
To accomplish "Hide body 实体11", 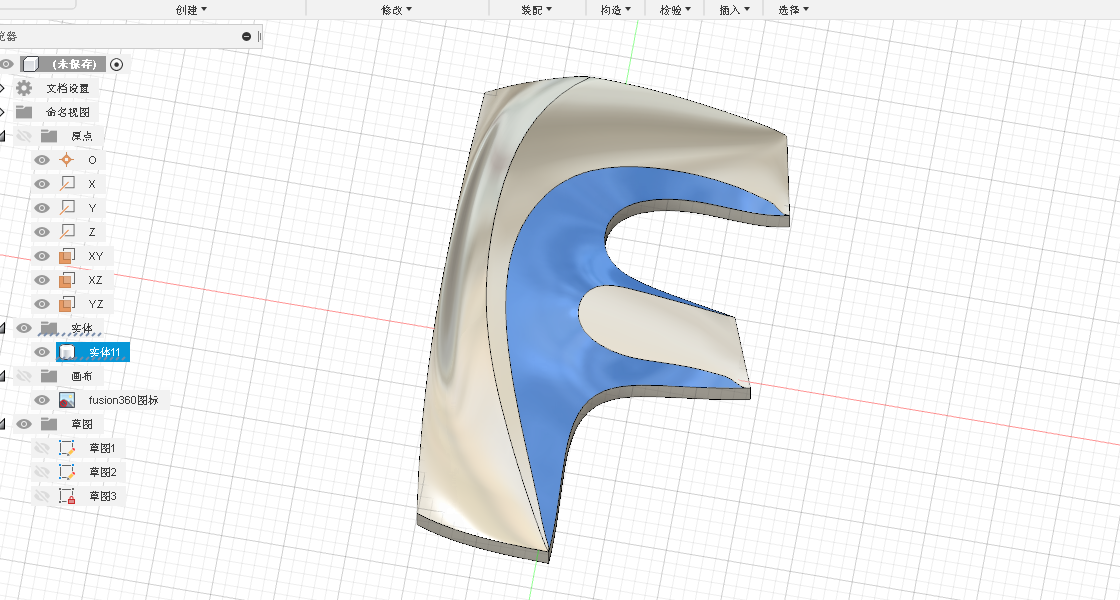I will tap(42, 352).
